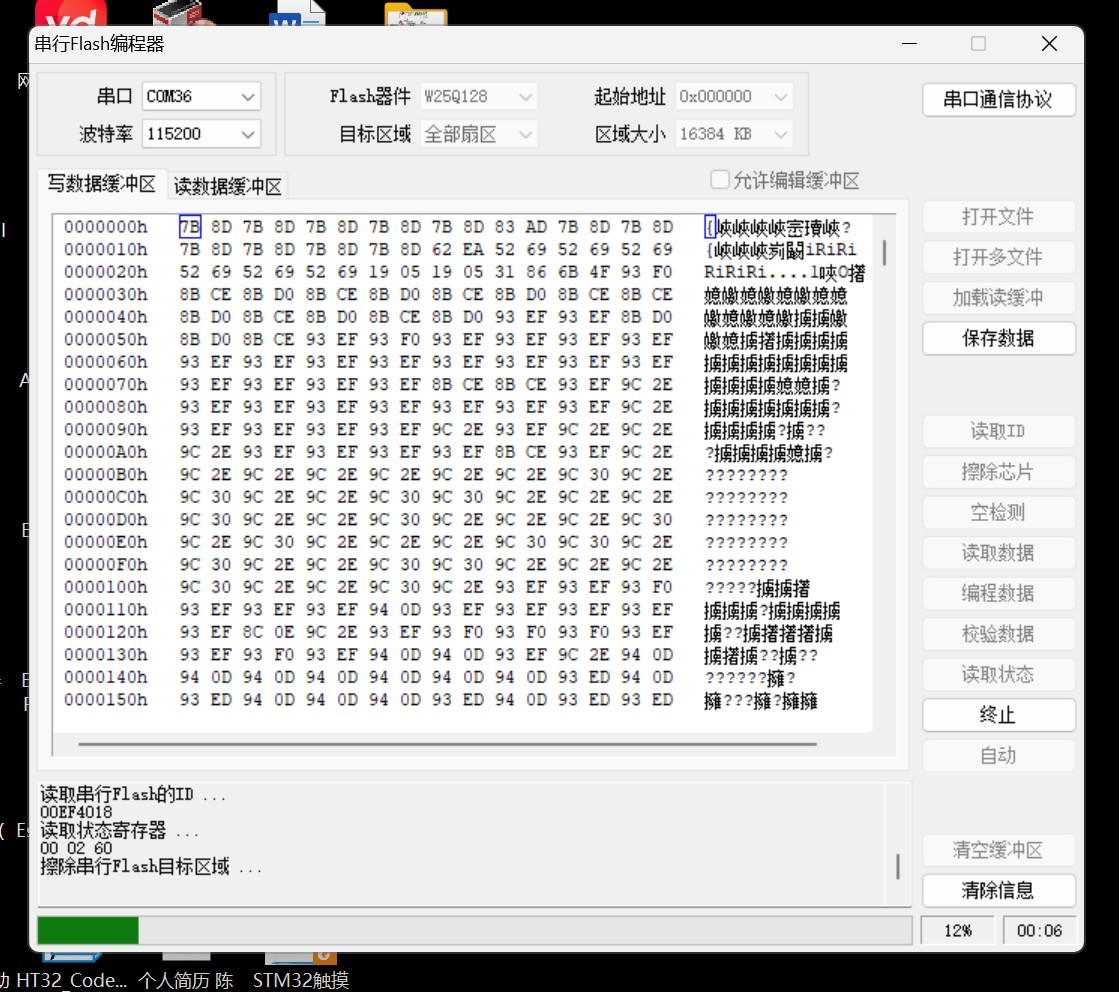The width and height of the screenshot is (1119, 992).
Task: Click the log panel vertical scrollbar thumb
Action: (898, 866)
